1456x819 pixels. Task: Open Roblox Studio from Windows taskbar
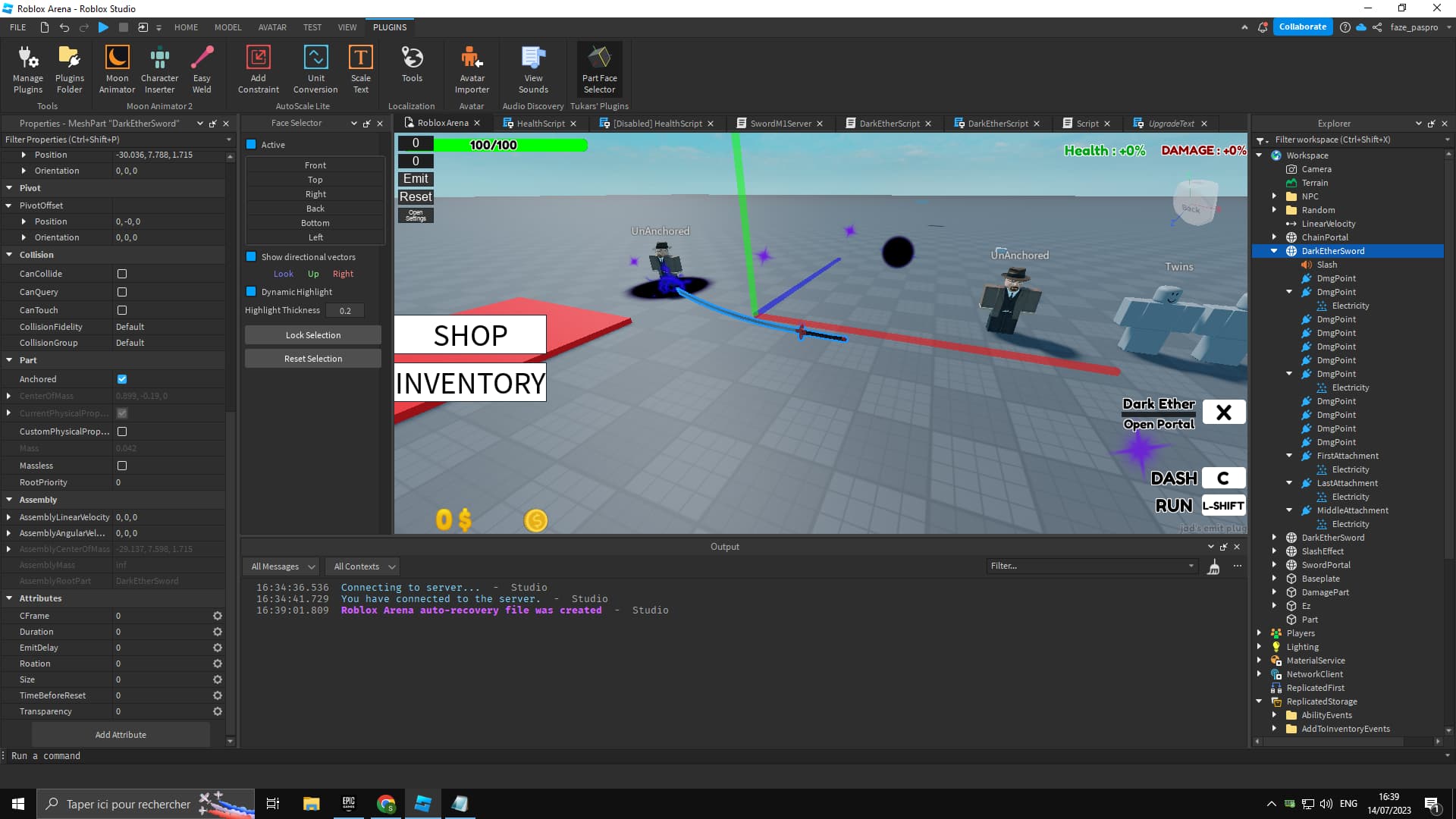coord(423,804)
